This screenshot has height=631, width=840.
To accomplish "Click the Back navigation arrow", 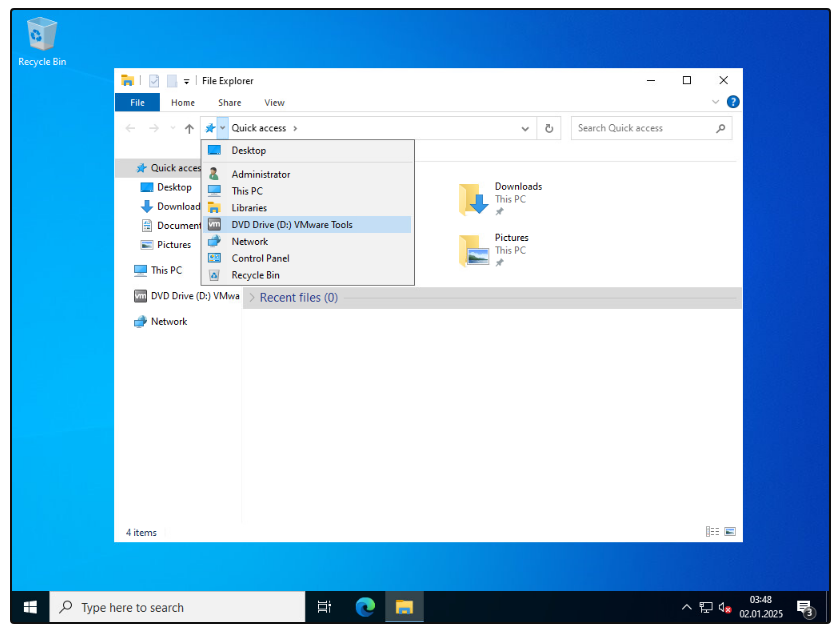I will [130, 128].
